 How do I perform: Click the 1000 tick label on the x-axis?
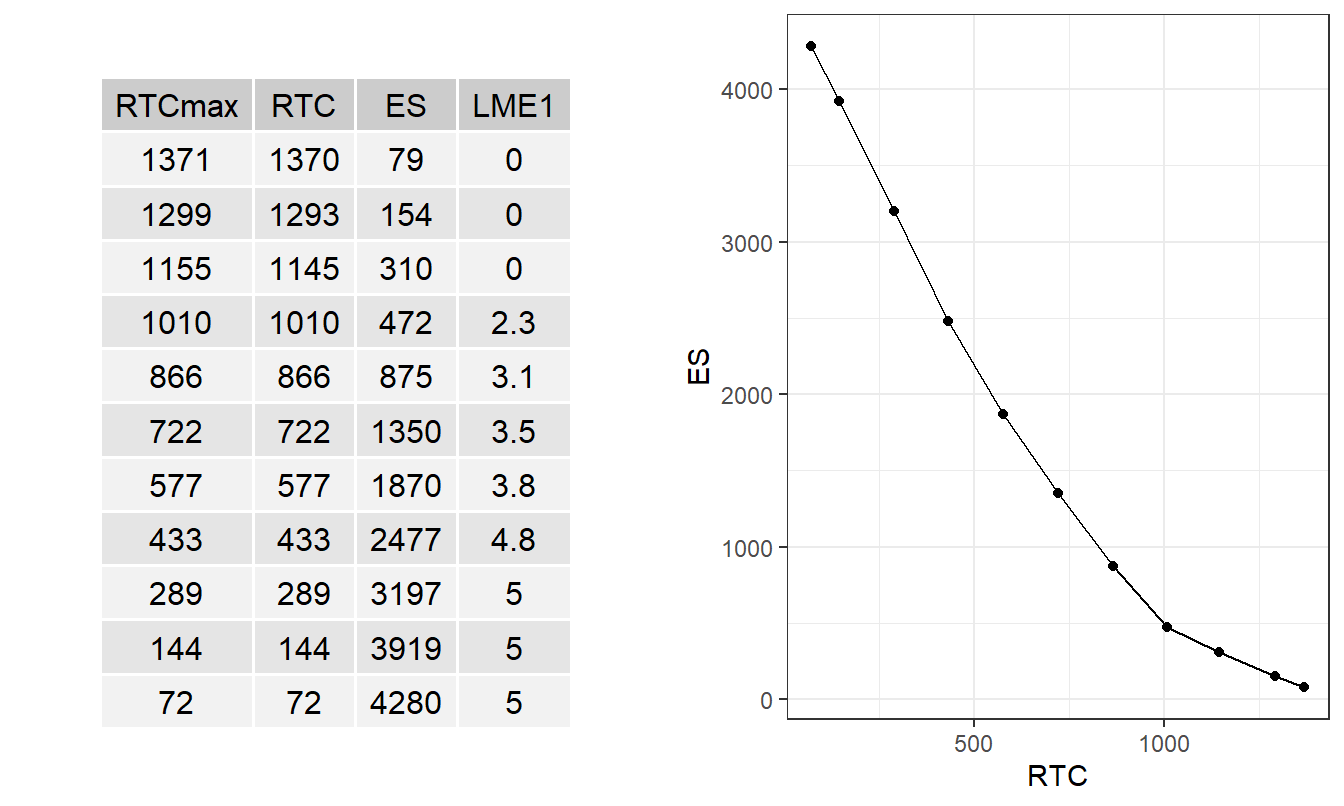click(x=1164, y=743)
